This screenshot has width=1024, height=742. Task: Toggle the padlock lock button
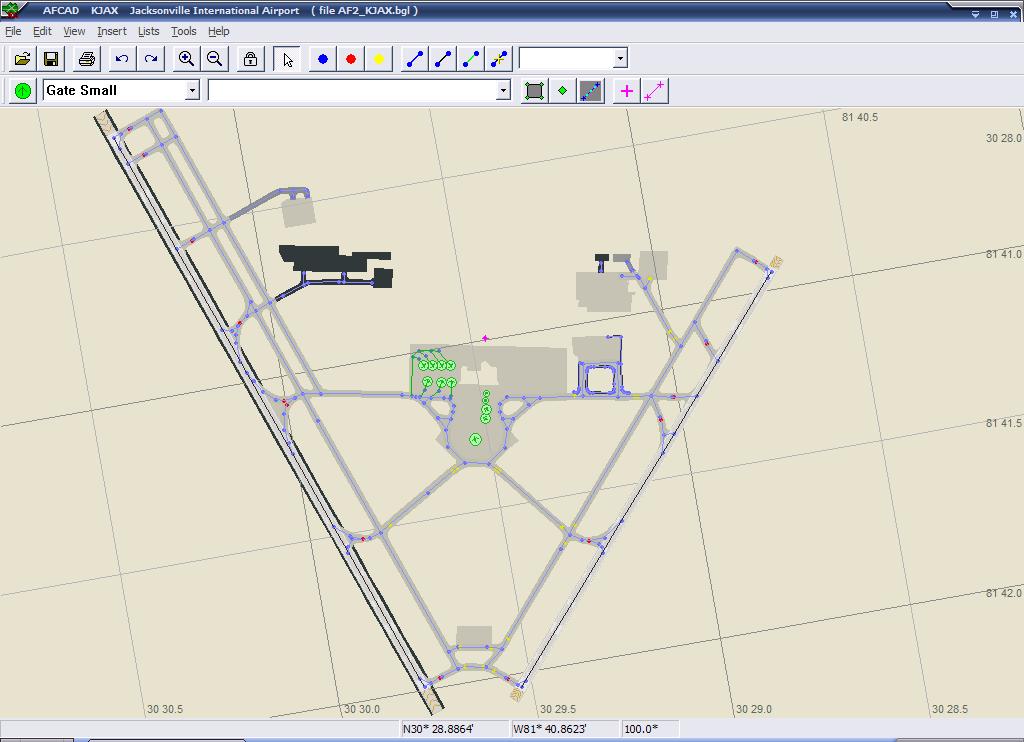click(x=250, y=59)
